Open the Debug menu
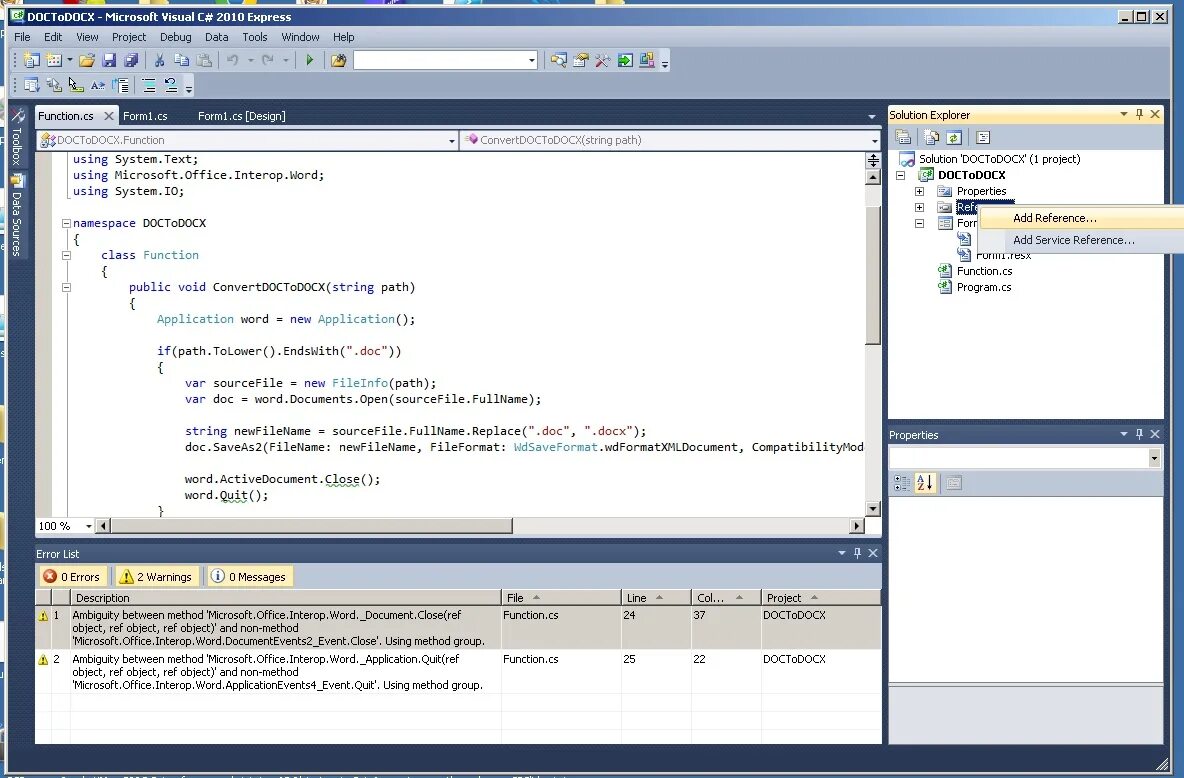 point(175,37)
